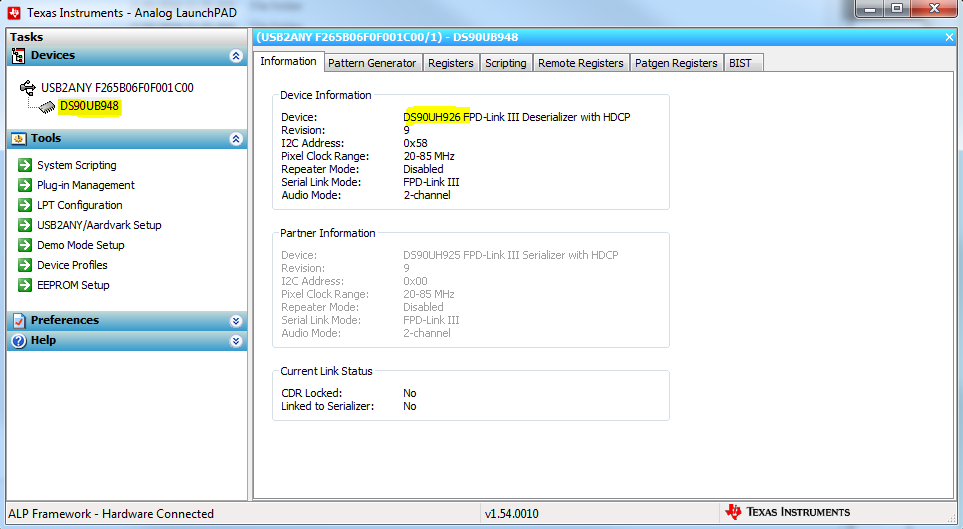Open USB2ANY/Aardvark Setup
This screenshot has height=529, width=963.
click(x=99, y=225)
